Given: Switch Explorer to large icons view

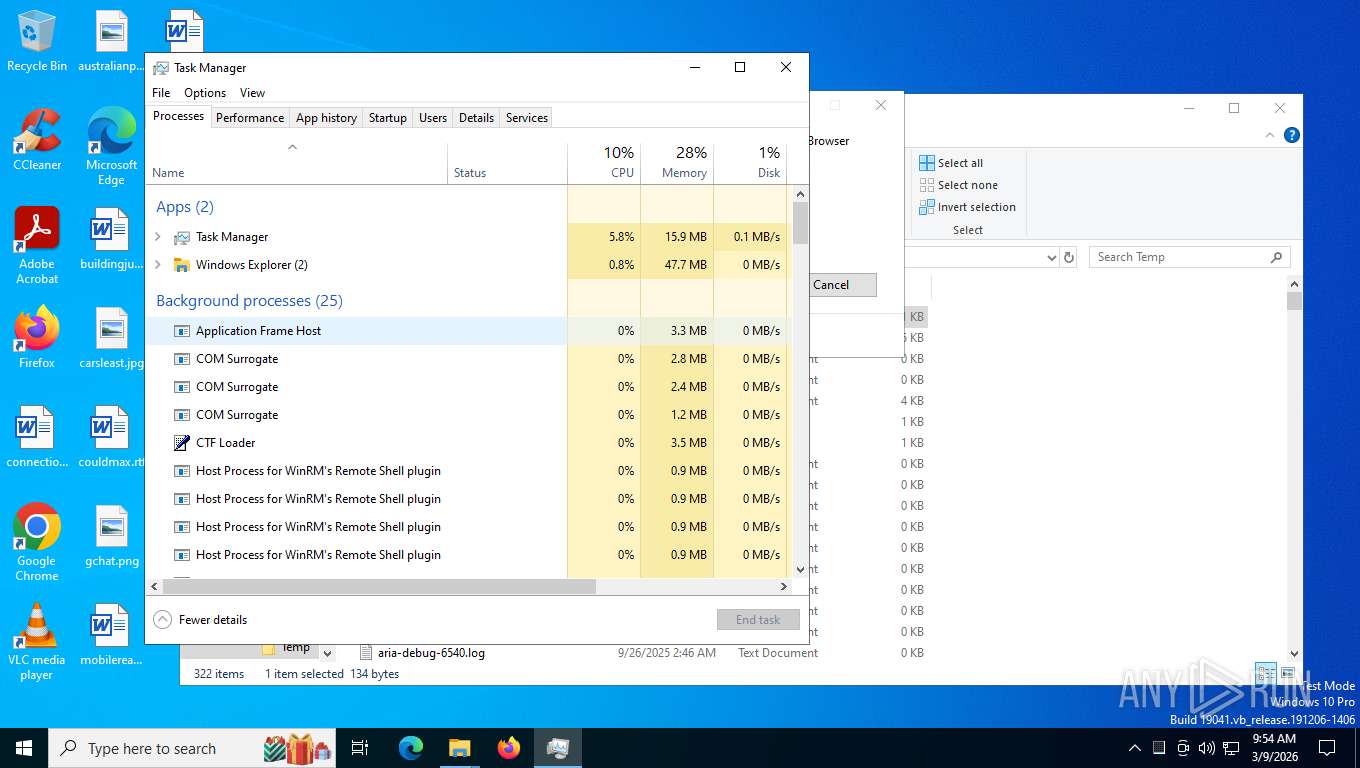Looking at the screenshot, I should 1287,674.
